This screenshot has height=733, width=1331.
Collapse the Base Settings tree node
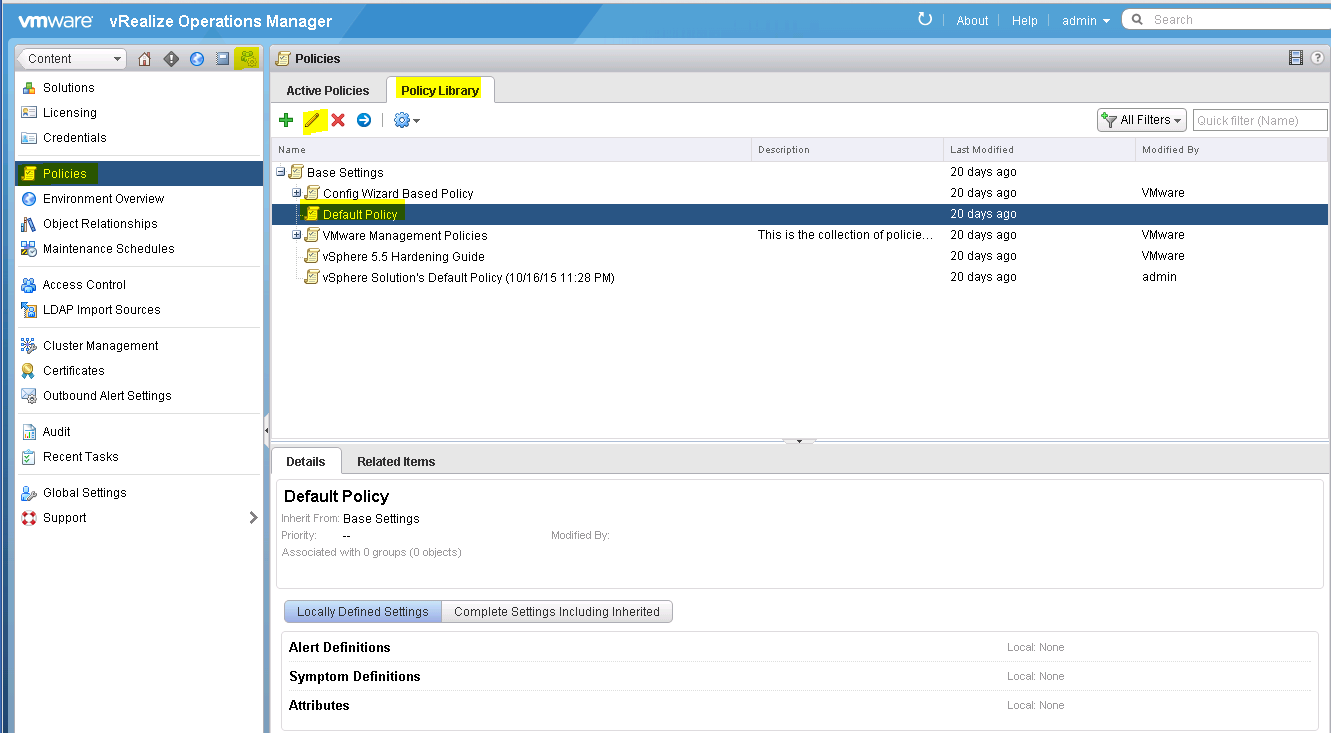pos(281,172)
